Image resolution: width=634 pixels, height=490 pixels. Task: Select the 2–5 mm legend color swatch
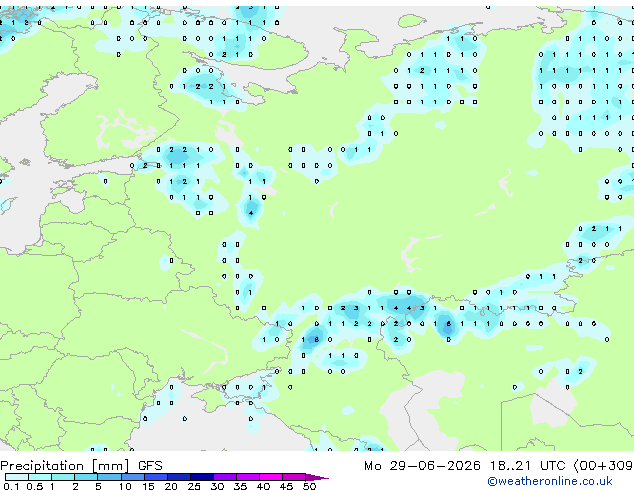[86, 477]
